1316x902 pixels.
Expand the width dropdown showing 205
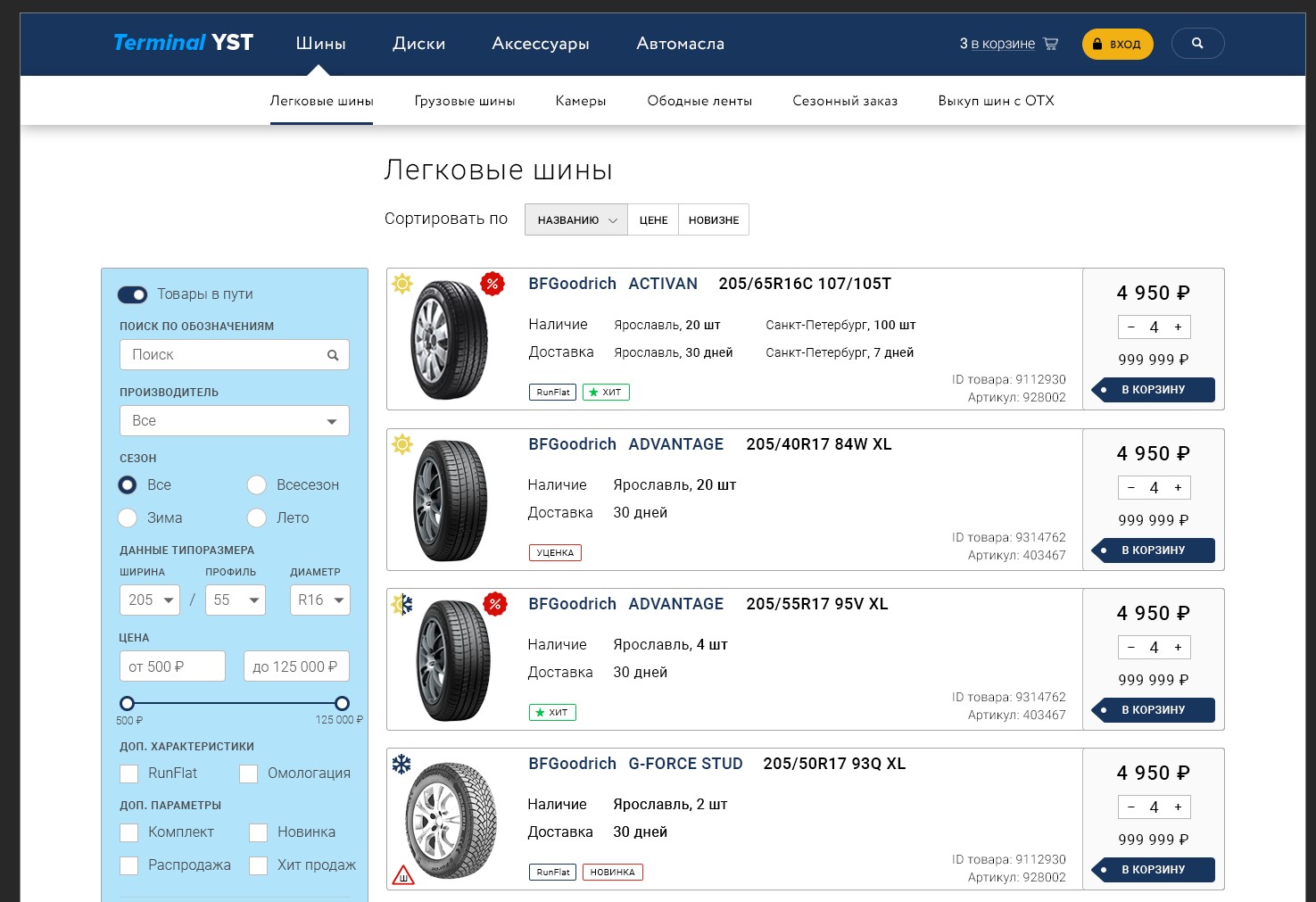[150, 600]
